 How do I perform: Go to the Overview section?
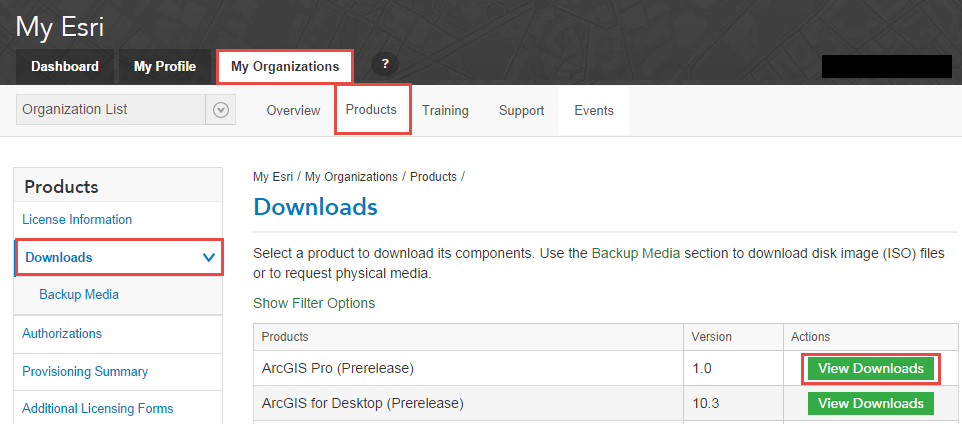(x=293, y=111)
